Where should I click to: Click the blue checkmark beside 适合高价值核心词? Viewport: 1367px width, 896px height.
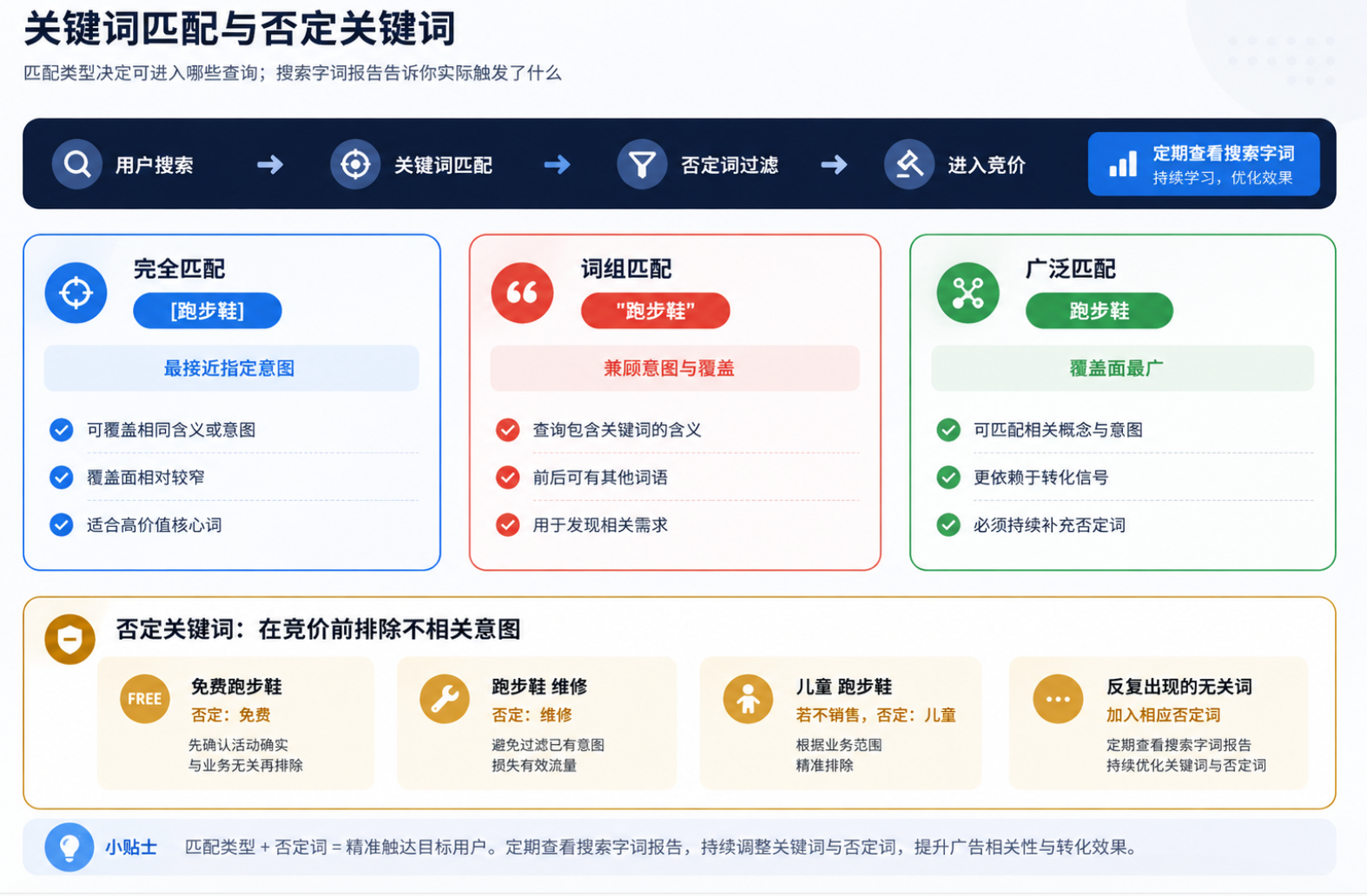point(62,525)
